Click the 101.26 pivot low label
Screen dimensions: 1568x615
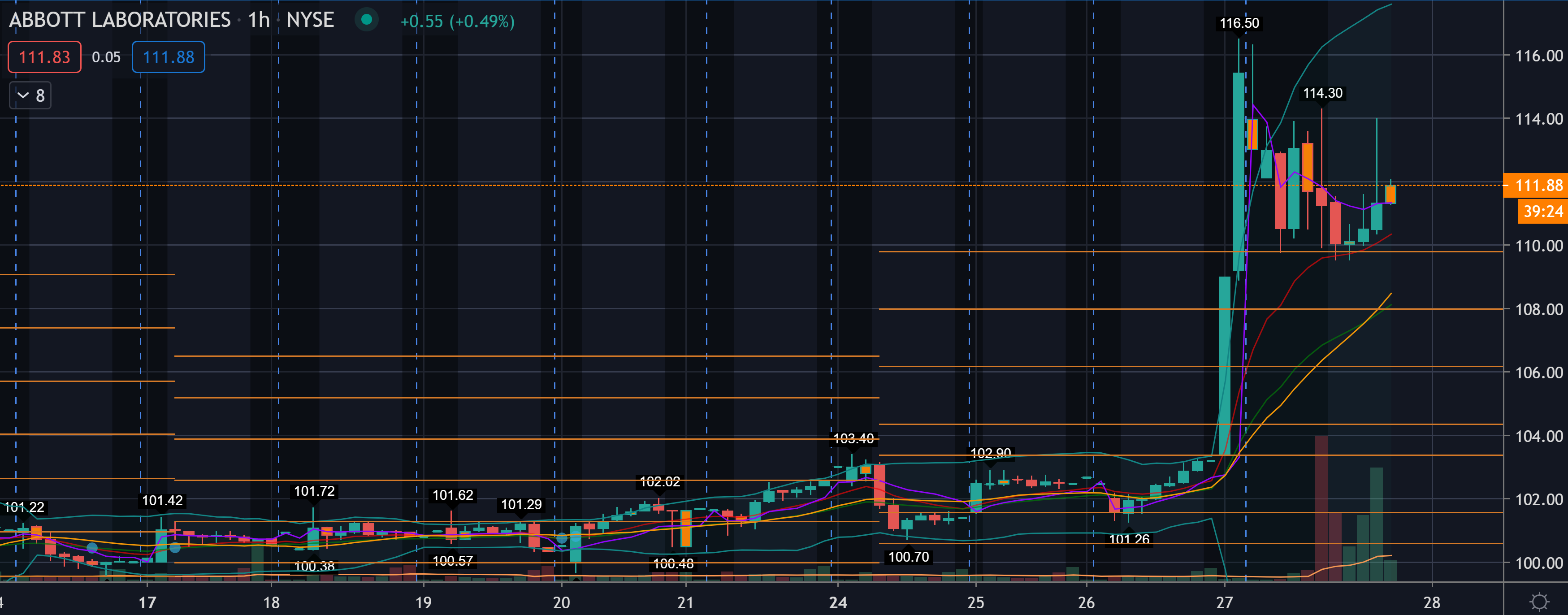click(x=1129, y=539)
